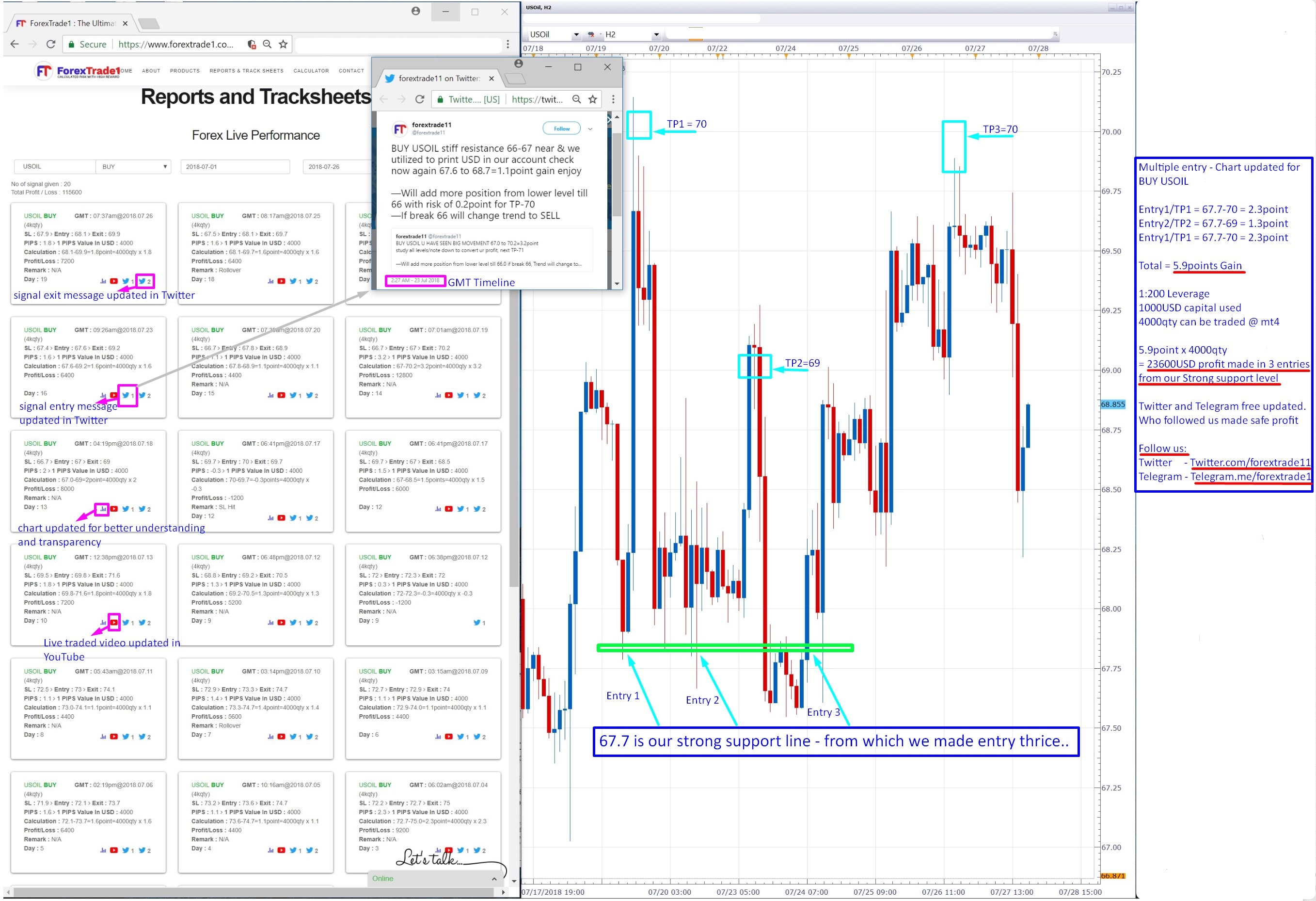This screenshot has height=901, width=1316.
Task: Click the 07/24 marker on the chart timeline
Action: pyautogui.click(x=785, y=48)
